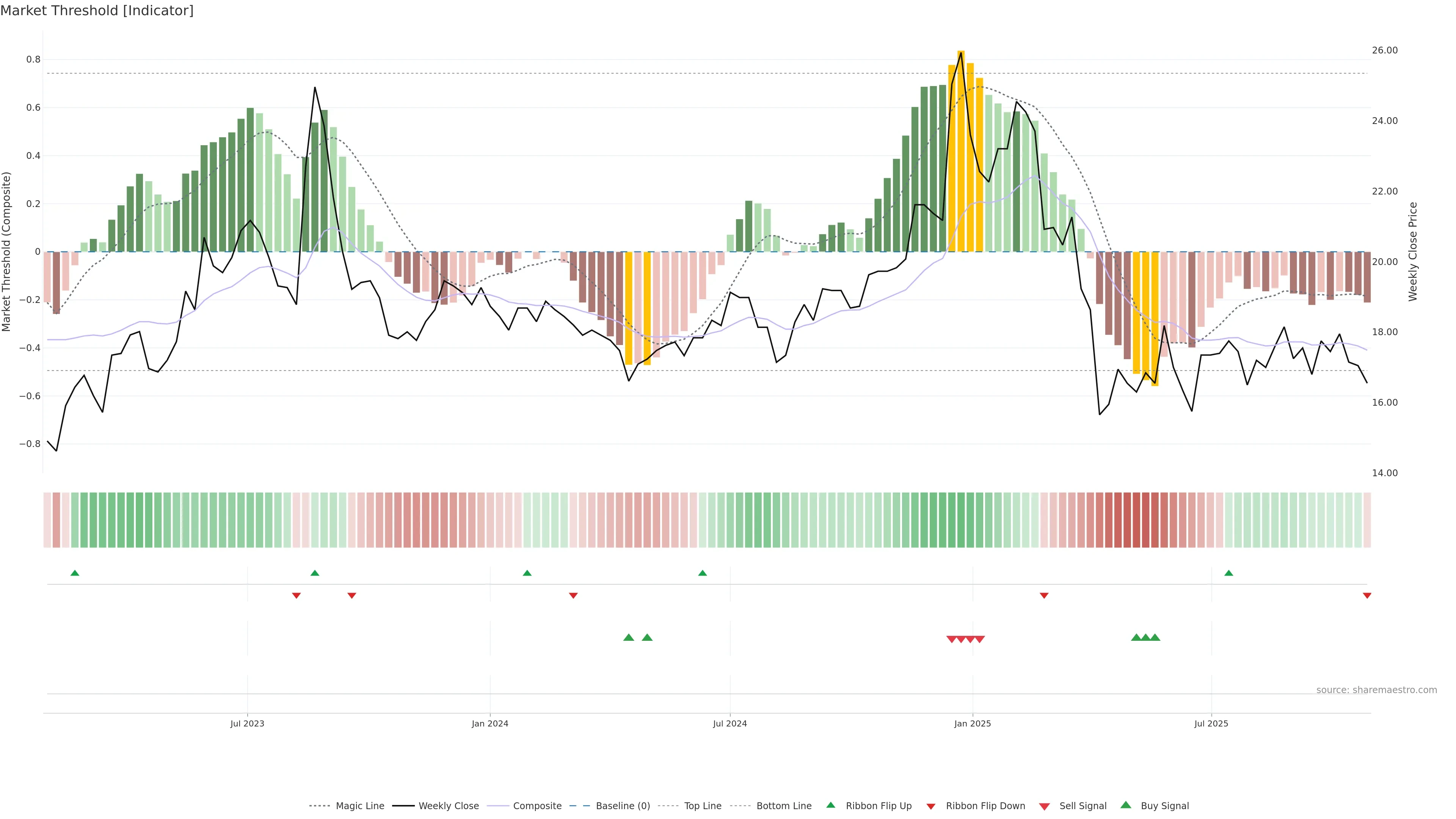Viewport: 1456px width, 819px height.
Task: Click the Market Threshold [Indicator] title
Action: tap(97, 11)
